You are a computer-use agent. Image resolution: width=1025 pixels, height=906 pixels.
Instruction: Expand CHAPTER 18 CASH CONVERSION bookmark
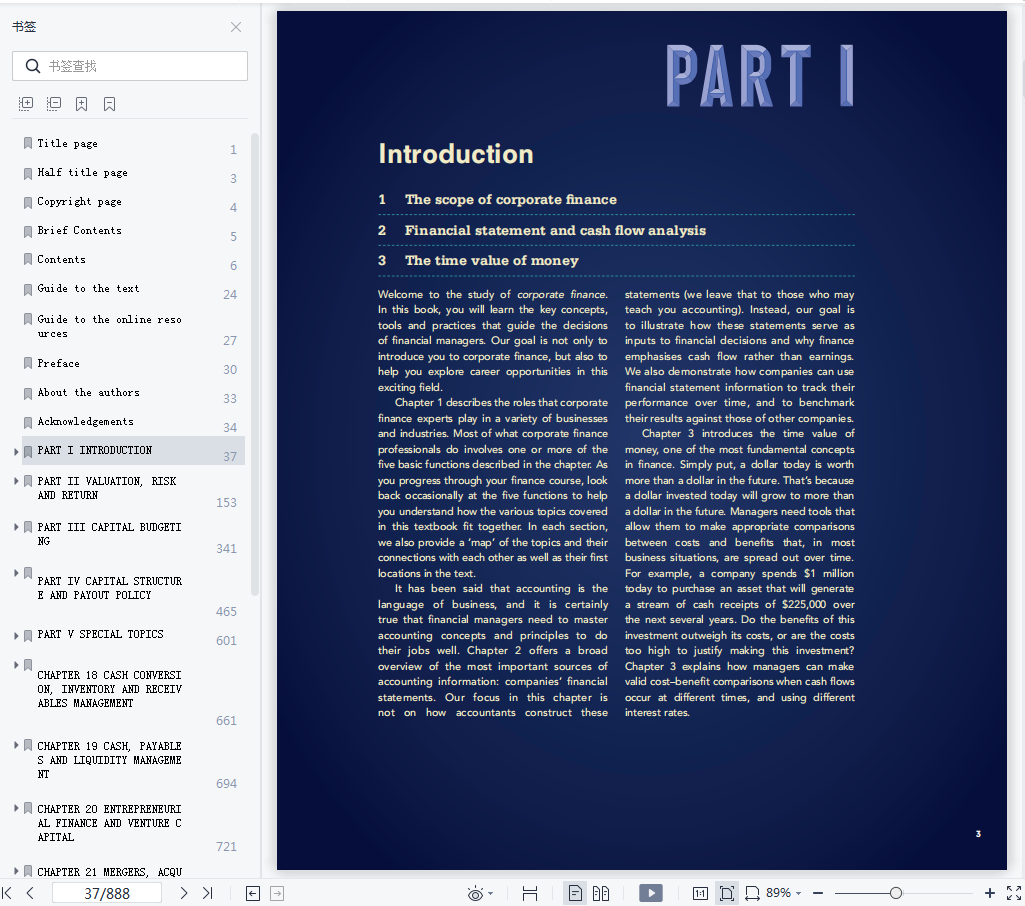pos(16,665)
